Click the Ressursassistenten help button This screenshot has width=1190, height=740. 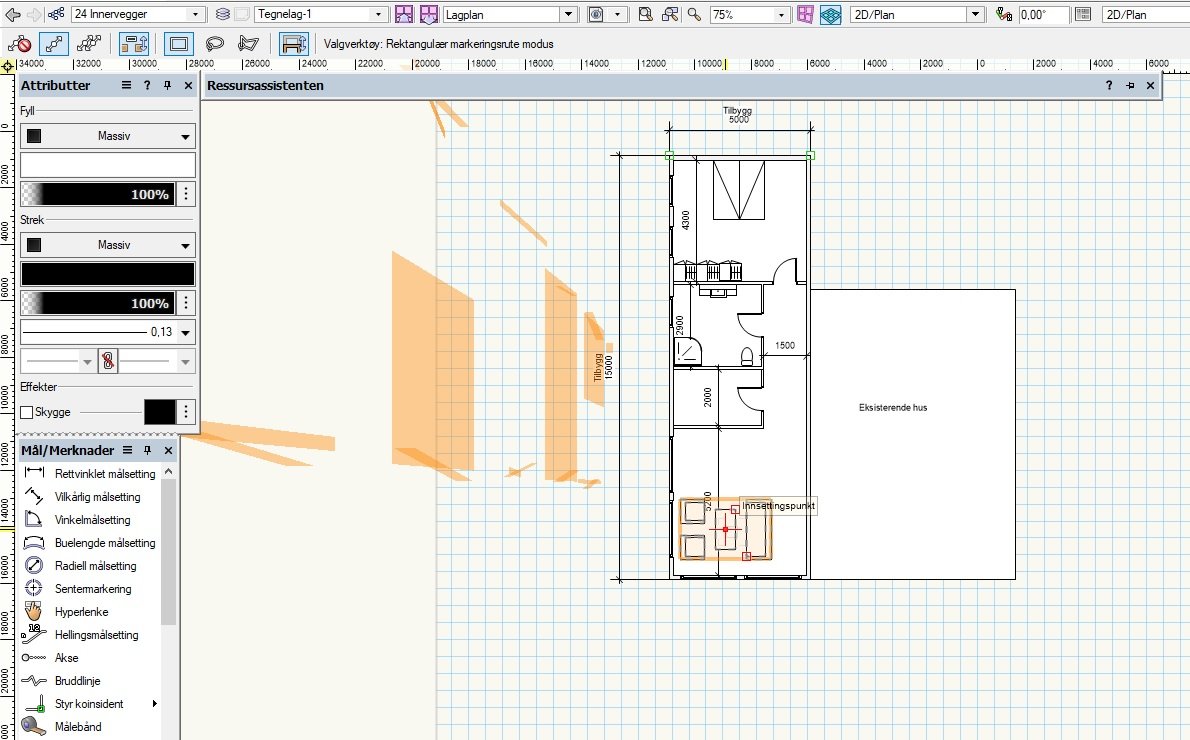pyautogui.click(x=1108, y=85)
